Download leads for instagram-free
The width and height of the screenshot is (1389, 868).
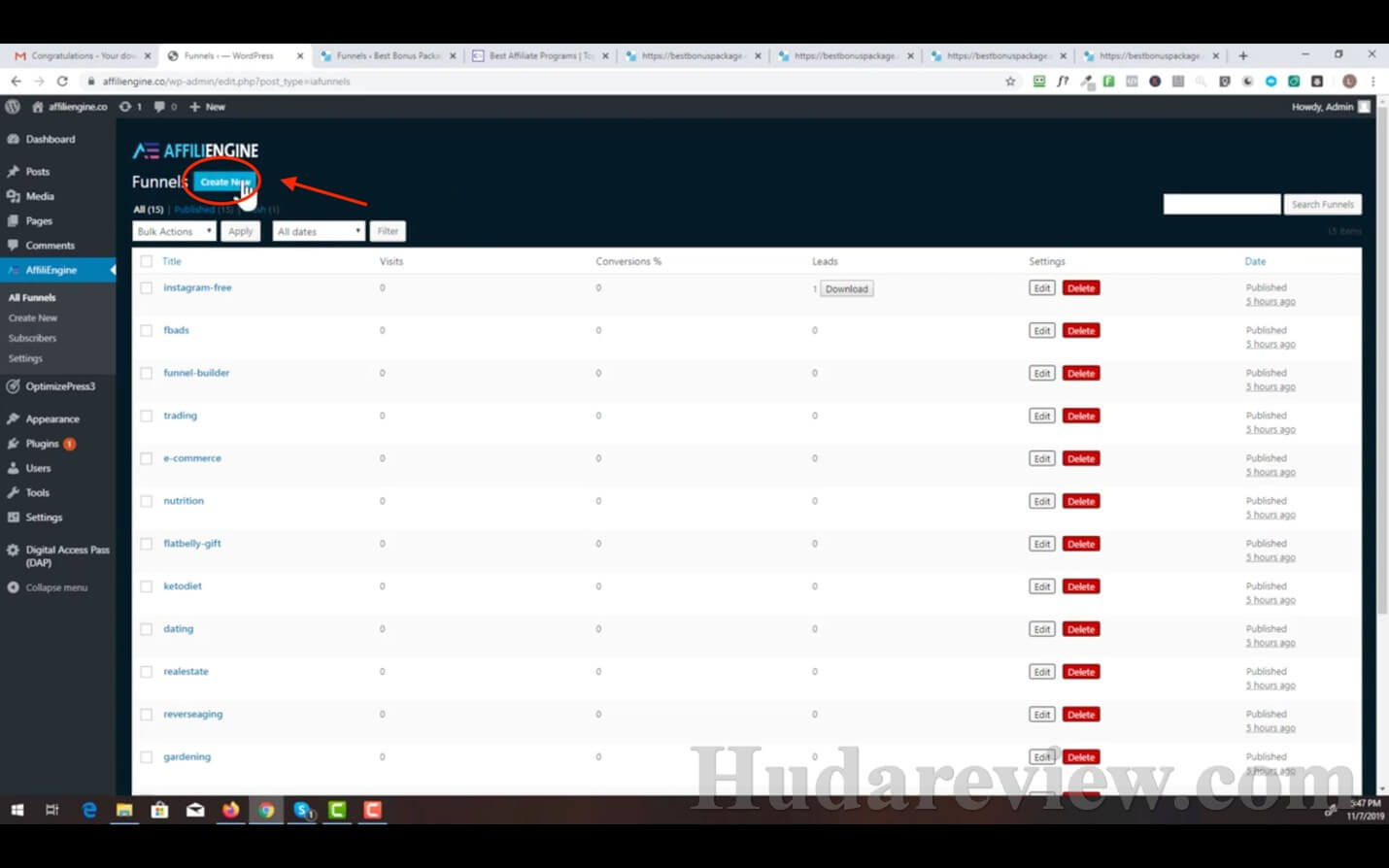(846, 289)
